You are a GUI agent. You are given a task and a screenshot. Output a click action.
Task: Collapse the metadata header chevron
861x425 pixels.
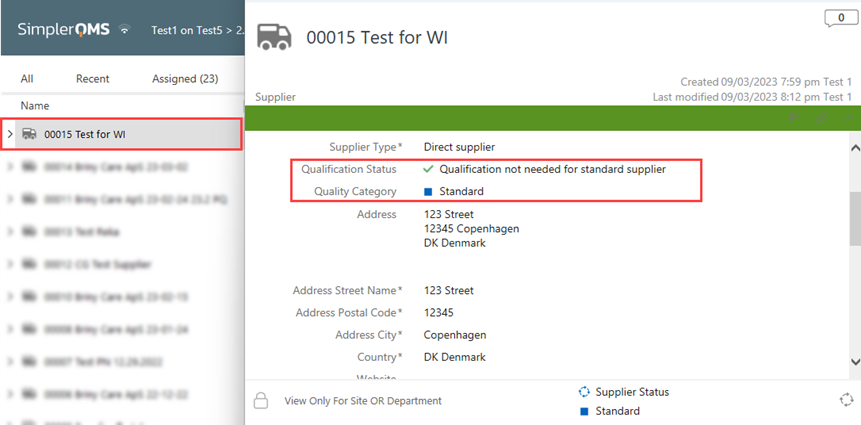(x=849, y=118)
